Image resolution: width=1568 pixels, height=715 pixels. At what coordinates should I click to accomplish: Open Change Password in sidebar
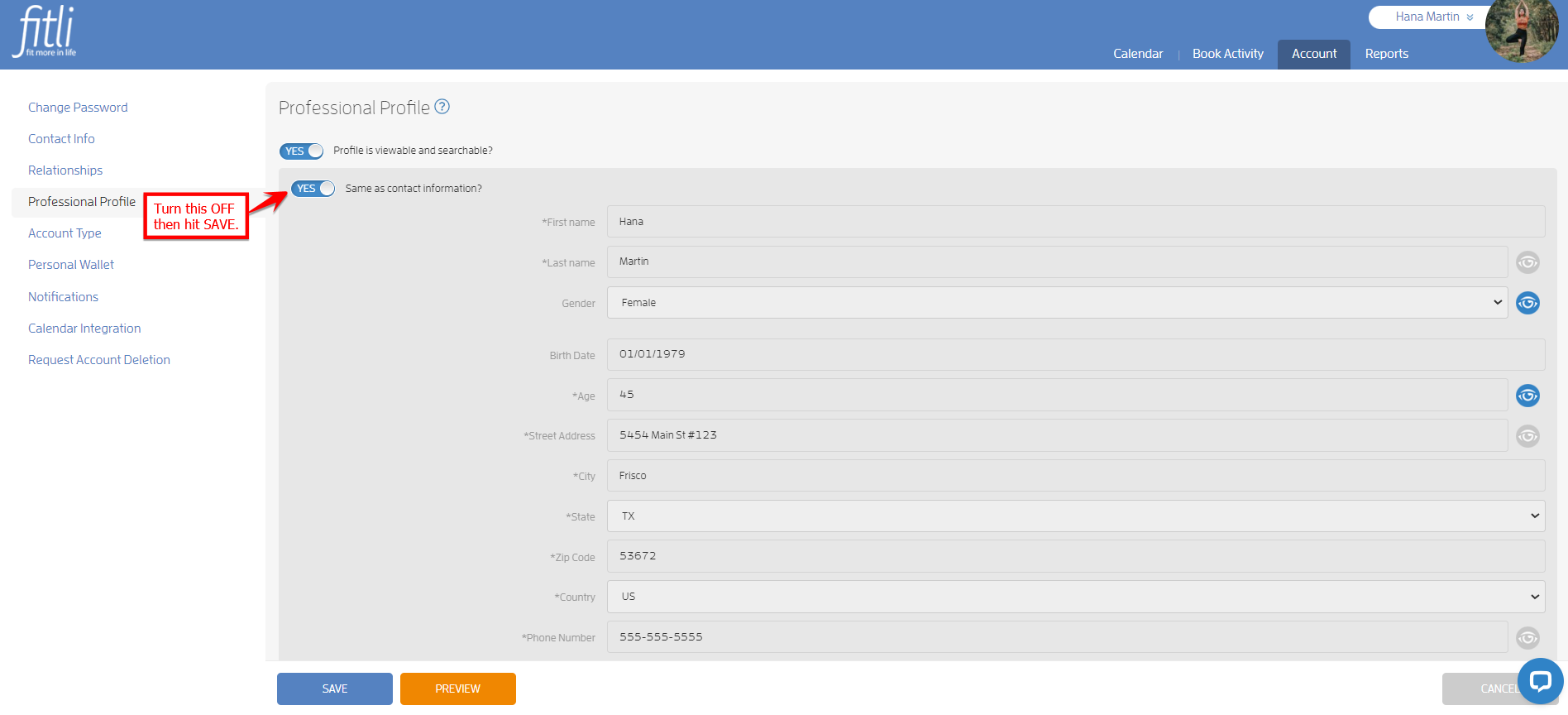(x=78, y=108)
